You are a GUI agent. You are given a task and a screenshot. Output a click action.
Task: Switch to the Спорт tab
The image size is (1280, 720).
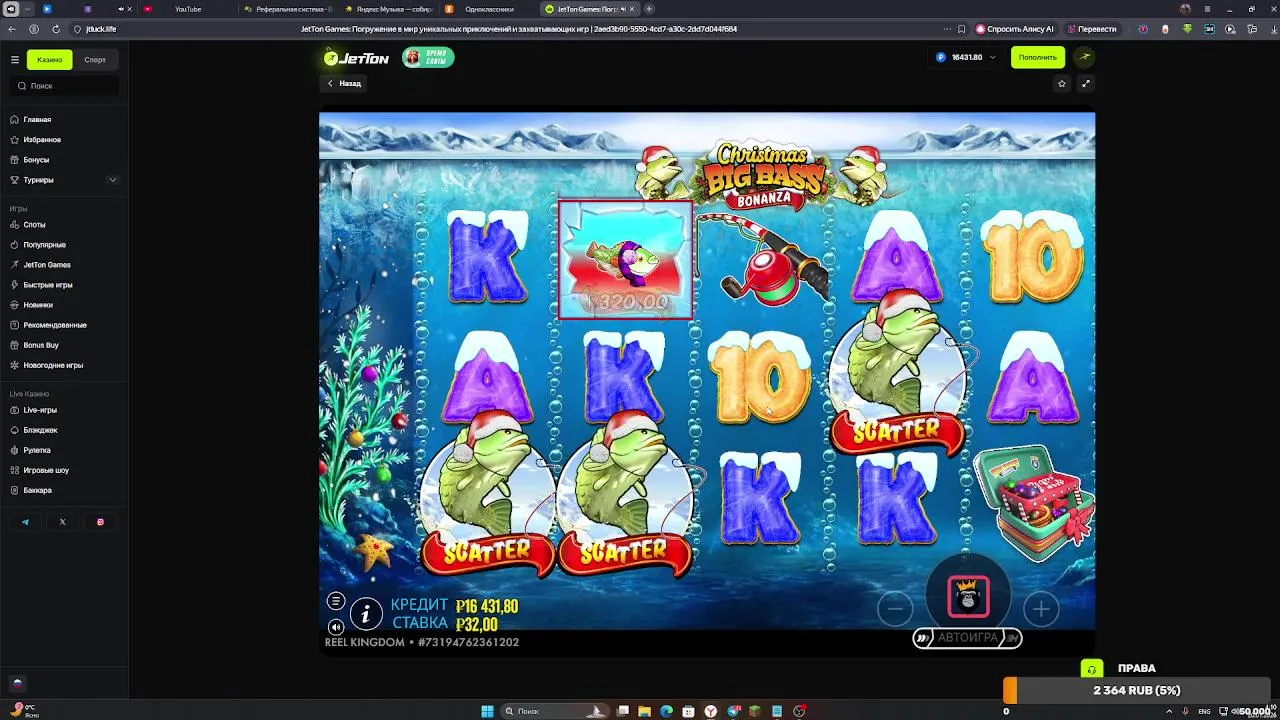tap(95, 60)
